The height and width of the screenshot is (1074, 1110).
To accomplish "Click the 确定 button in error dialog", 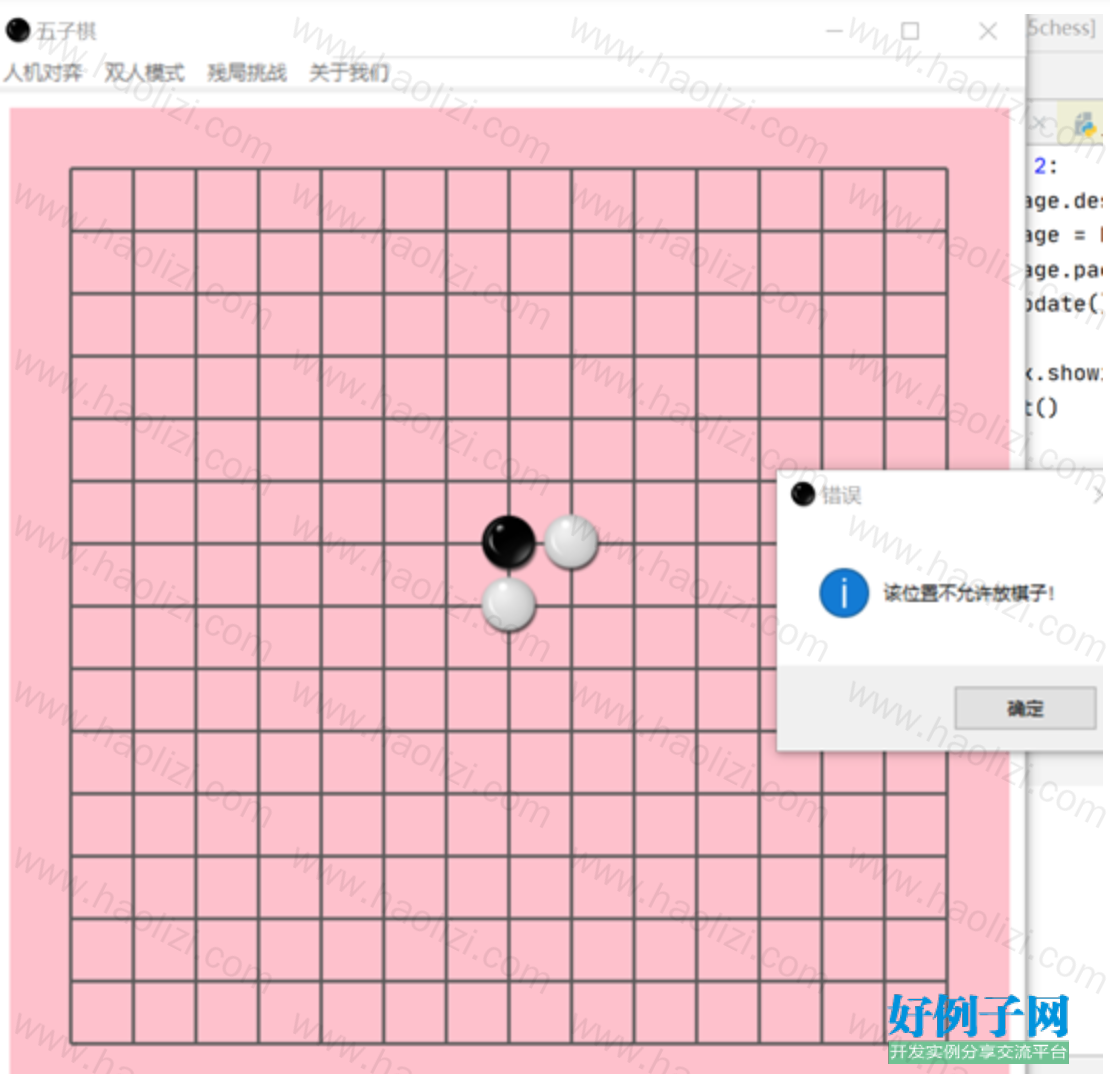I will (1025, 708).
